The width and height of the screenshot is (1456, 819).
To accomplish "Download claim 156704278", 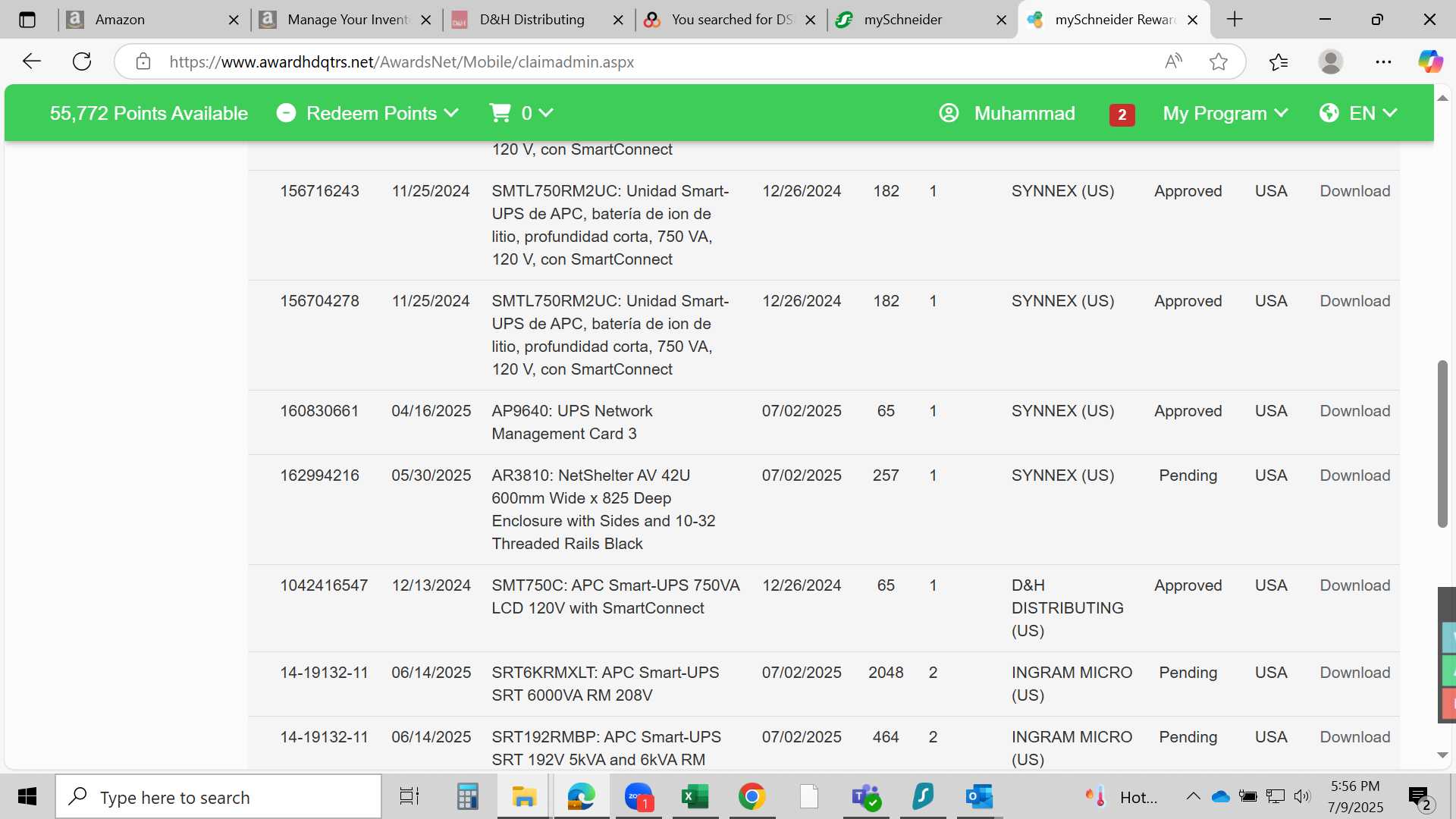I will pos(1354,301).
